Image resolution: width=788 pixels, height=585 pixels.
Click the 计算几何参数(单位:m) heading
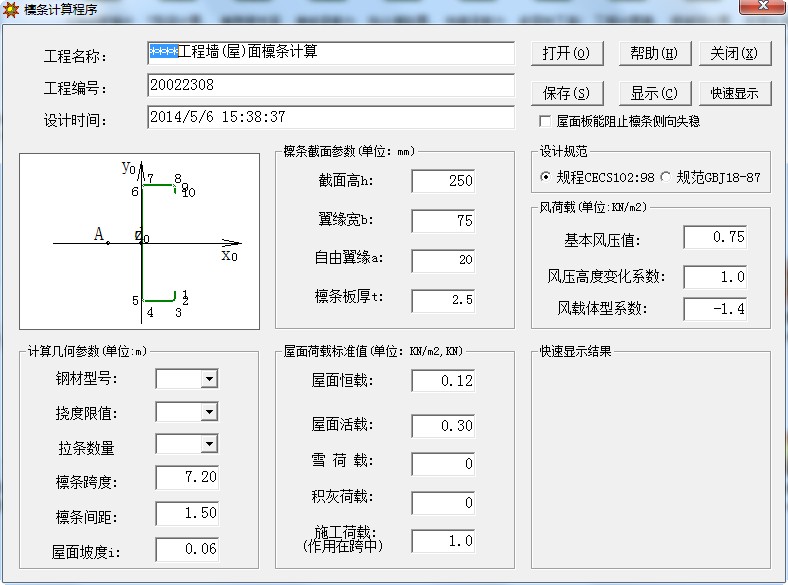click(x=87, y=351)
